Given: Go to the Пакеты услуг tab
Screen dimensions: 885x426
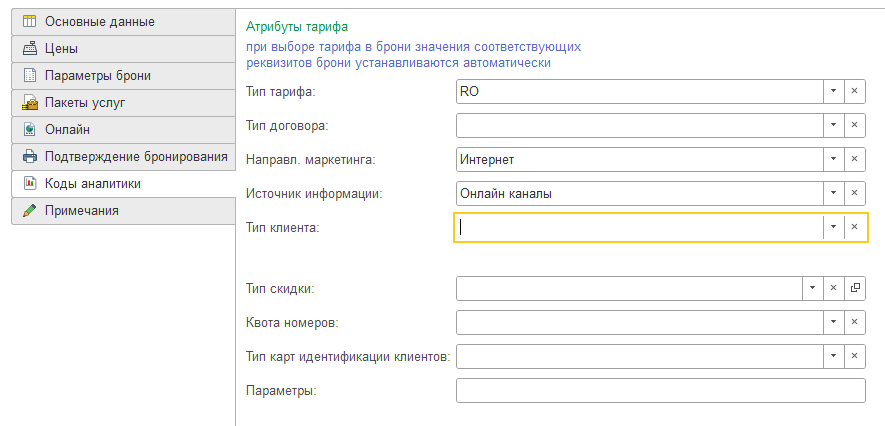Looking at the screenshot, I should [x=123, y=103].
